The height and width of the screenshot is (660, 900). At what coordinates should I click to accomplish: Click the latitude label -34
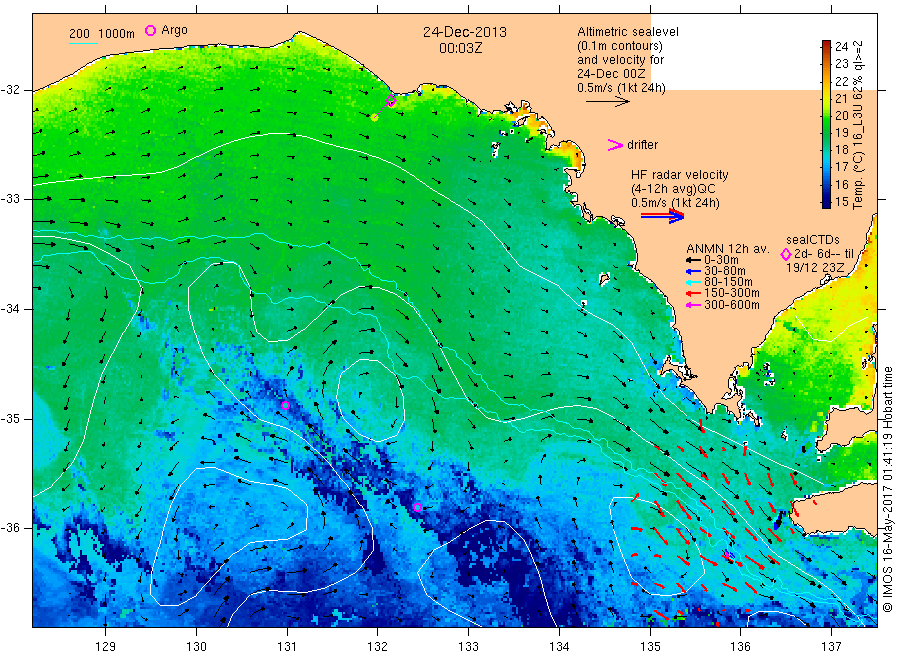(x=10, y=309)
